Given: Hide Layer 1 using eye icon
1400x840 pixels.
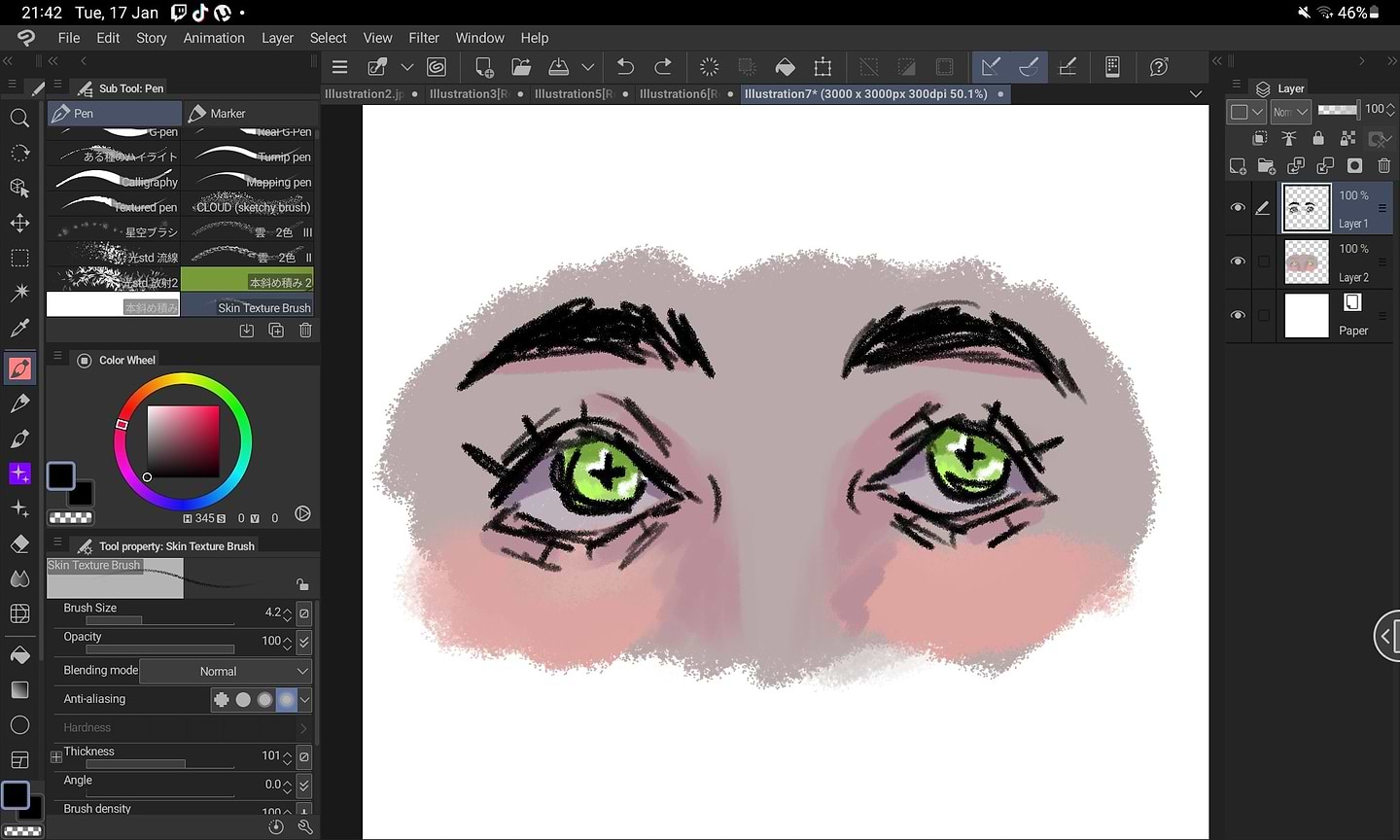Looking at the screenshot, I should [x=1238, y=208].
